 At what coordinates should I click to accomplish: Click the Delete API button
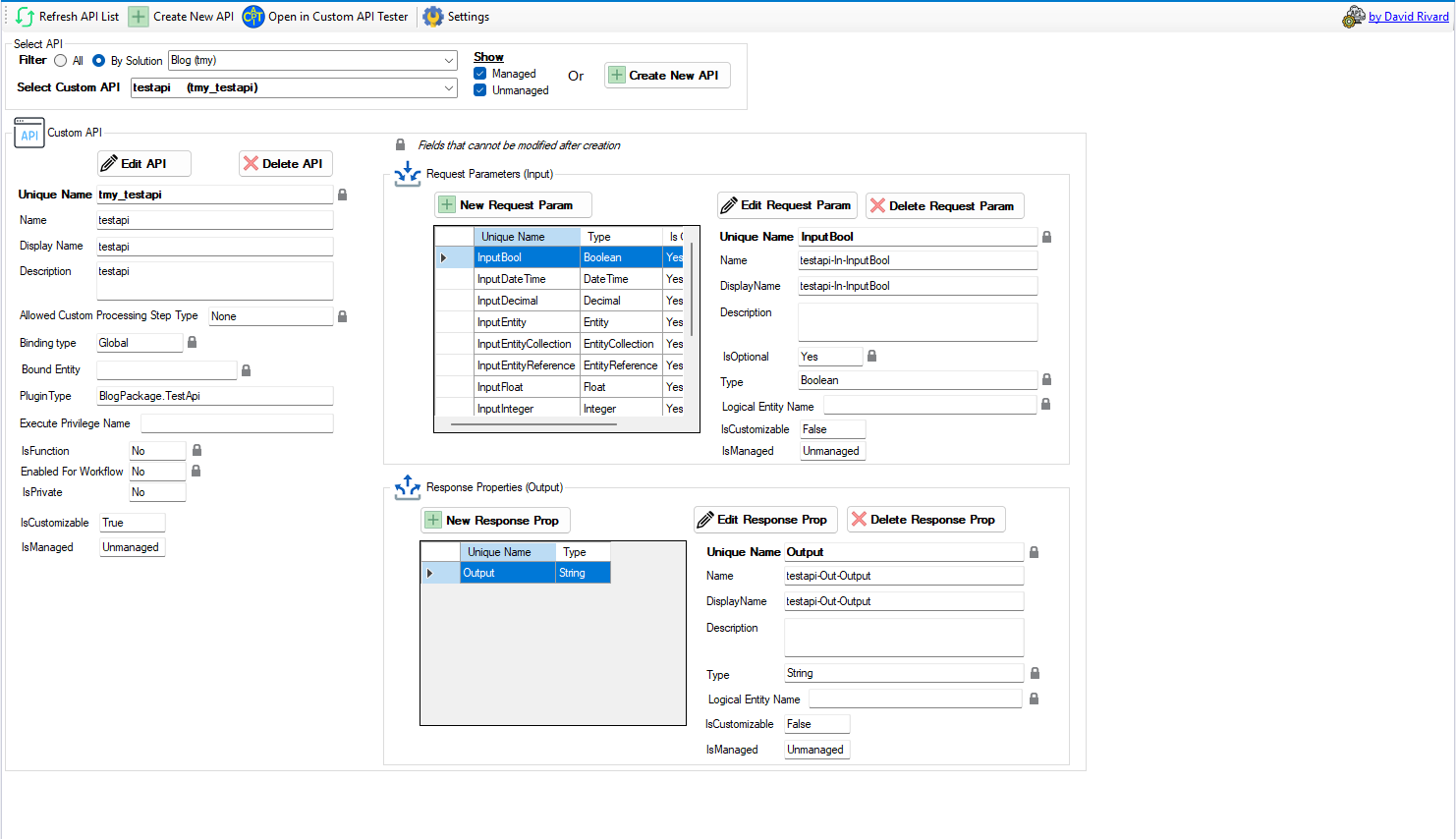pyautogui.click(x=286, y=163)
